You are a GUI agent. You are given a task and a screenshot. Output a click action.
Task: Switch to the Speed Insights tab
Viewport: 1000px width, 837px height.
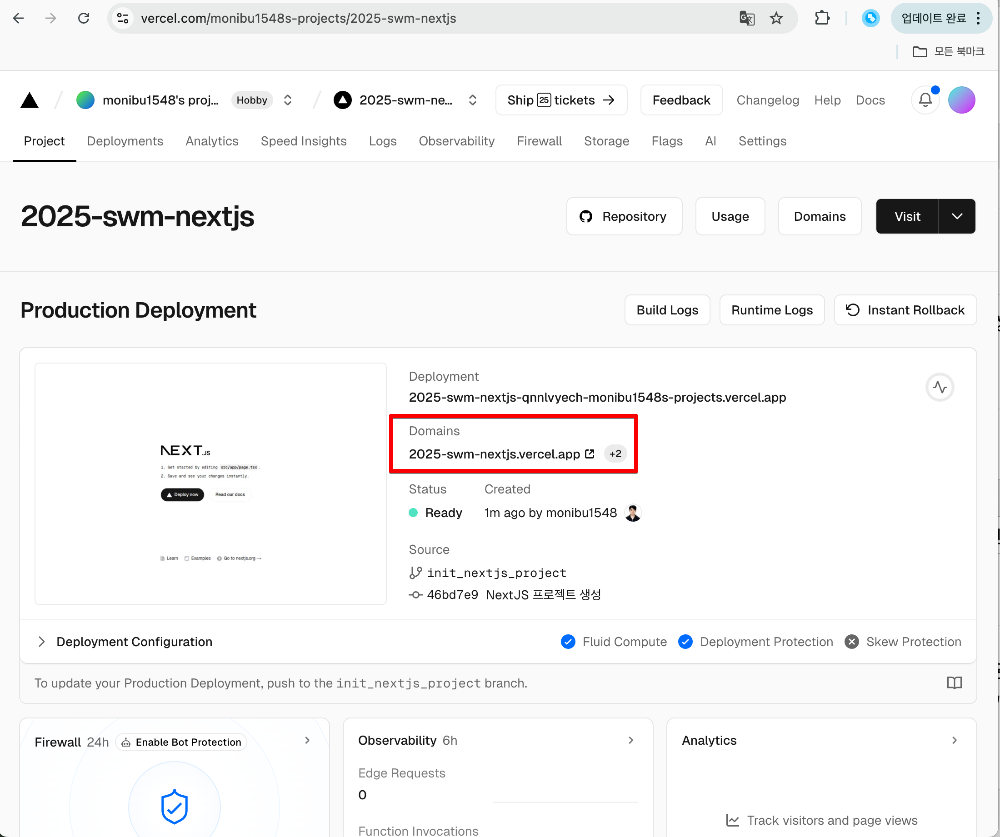point(304,141)
